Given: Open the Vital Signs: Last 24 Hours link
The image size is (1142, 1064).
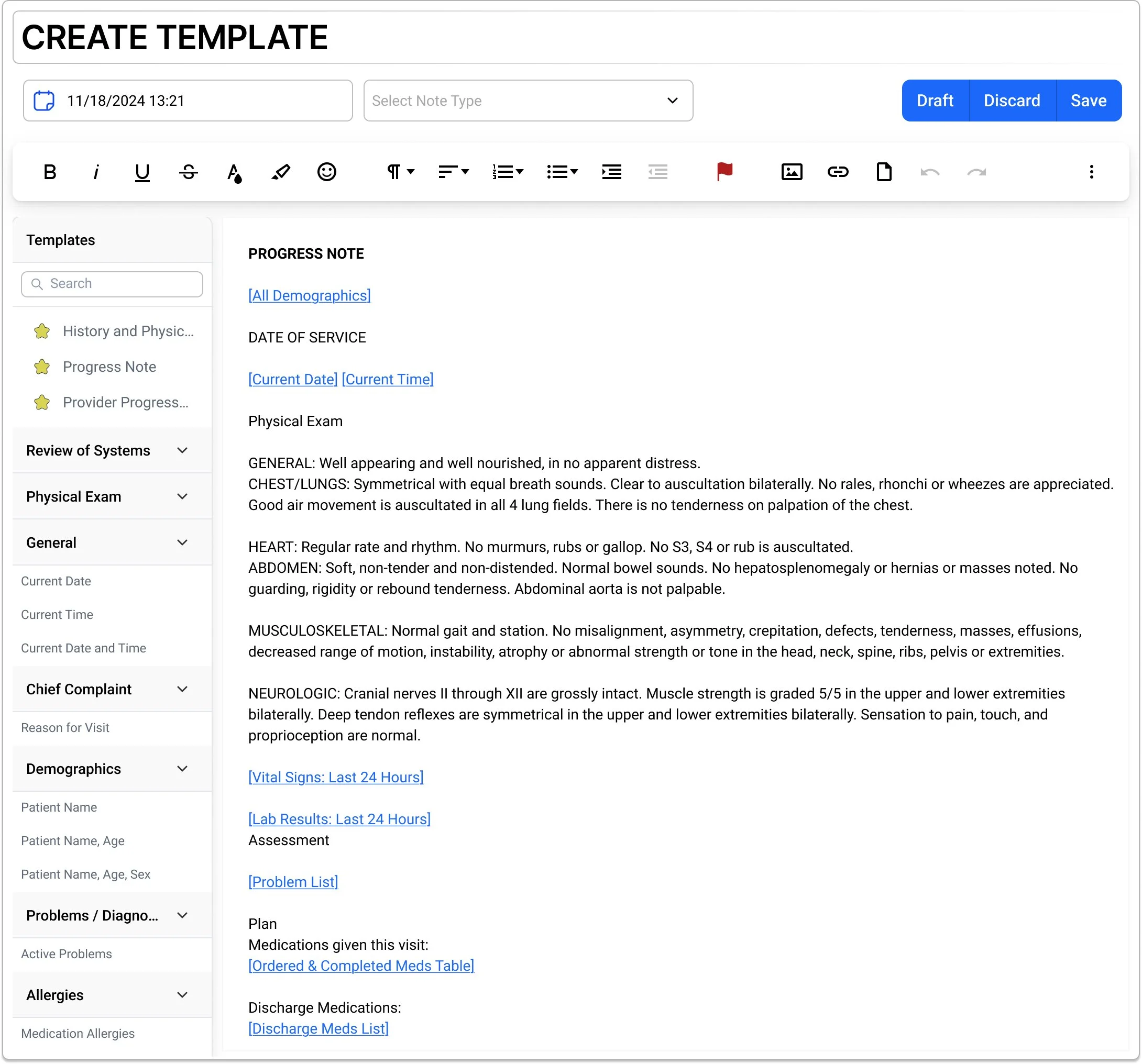Looking at the screenshot, I should click(x=335, y=777).
